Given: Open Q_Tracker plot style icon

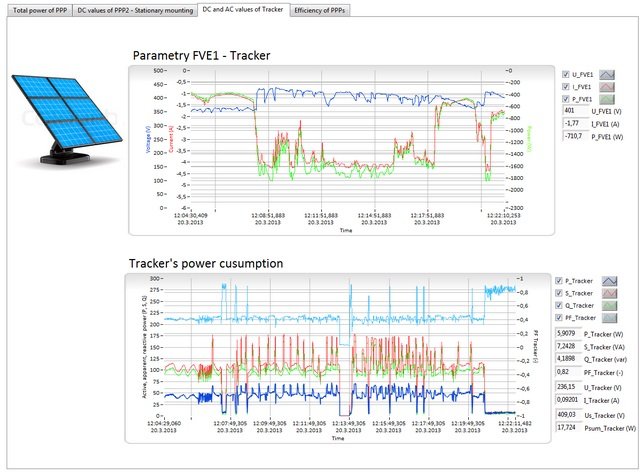Looking at the screenshot, I should click(609, 305).
